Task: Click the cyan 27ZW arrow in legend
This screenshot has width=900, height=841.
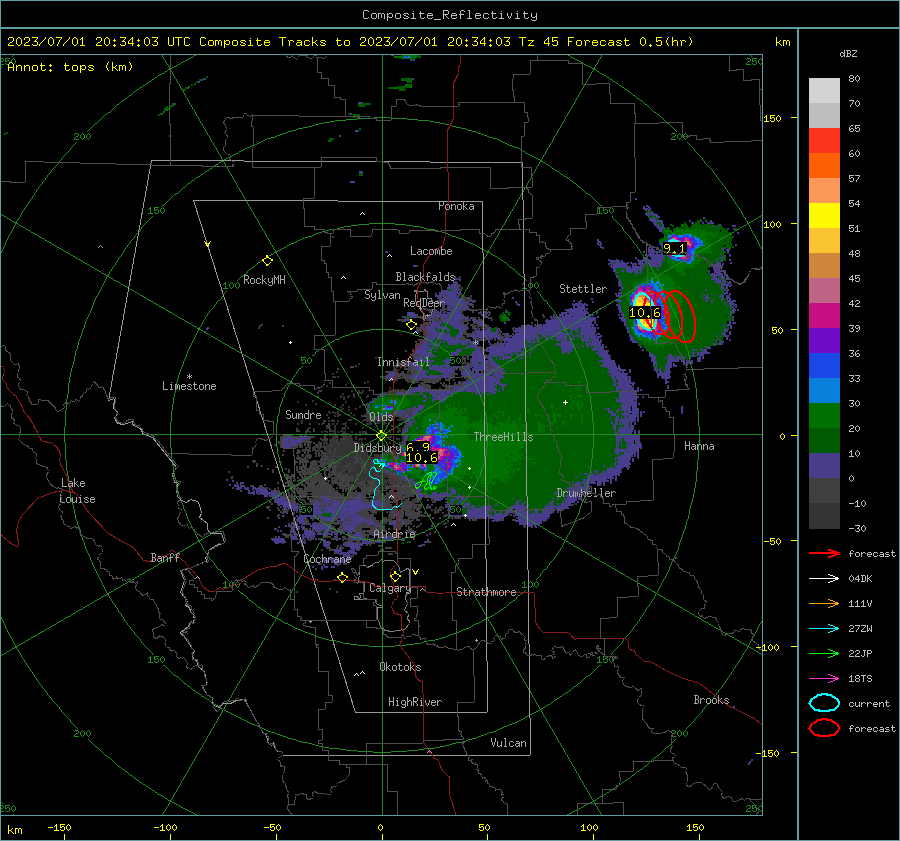Action: point(824,629)
